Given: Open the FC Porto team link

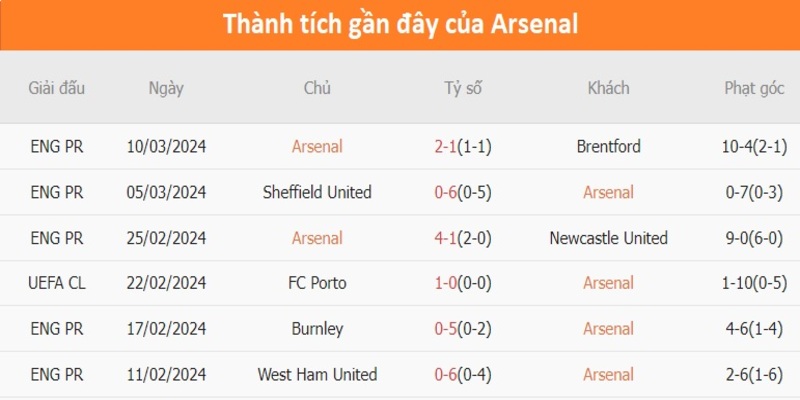Looking at the screenshot, I should click(317, 283).
